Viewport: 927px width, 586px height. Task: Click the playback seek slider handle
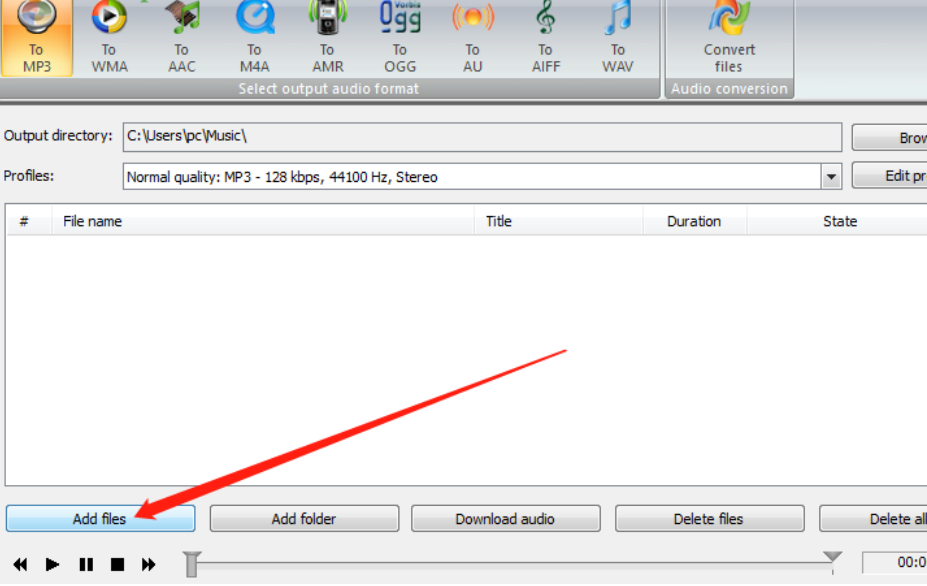192,564
